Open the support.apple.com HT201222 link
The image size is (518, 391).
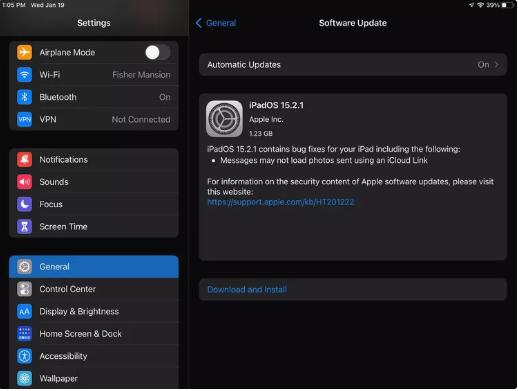click(281, 202)
